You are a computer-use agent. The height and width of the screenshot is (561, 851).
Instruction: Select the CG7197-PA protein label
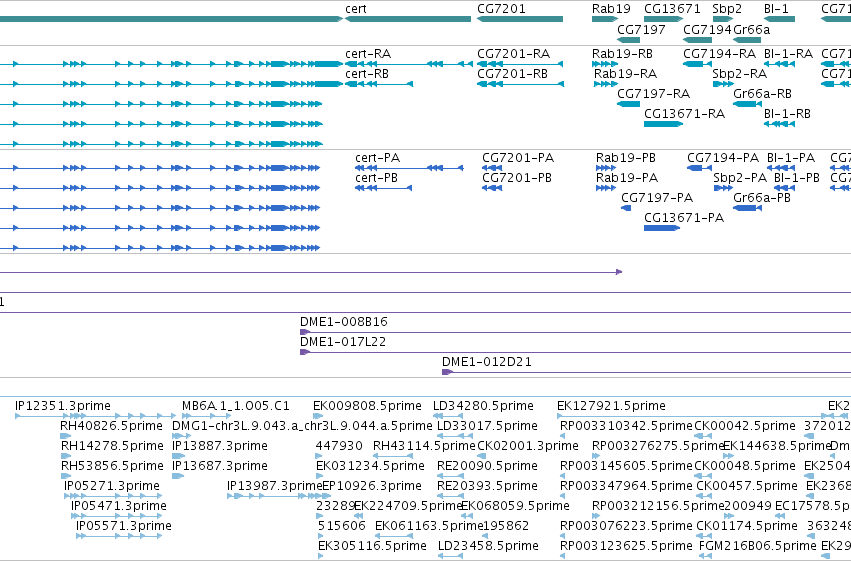pyautogui.click(x=657, y=197)
